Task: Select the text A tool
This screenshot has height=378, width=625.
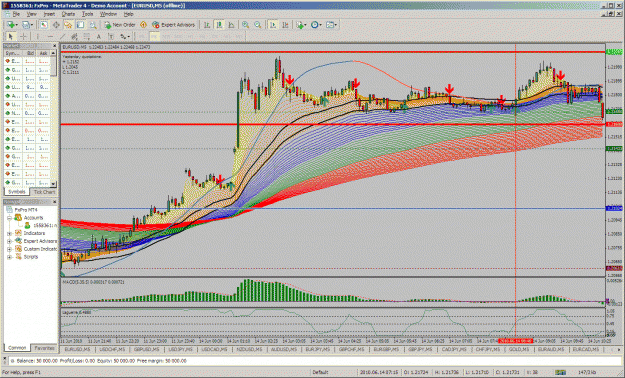Action: pos(98,36)
